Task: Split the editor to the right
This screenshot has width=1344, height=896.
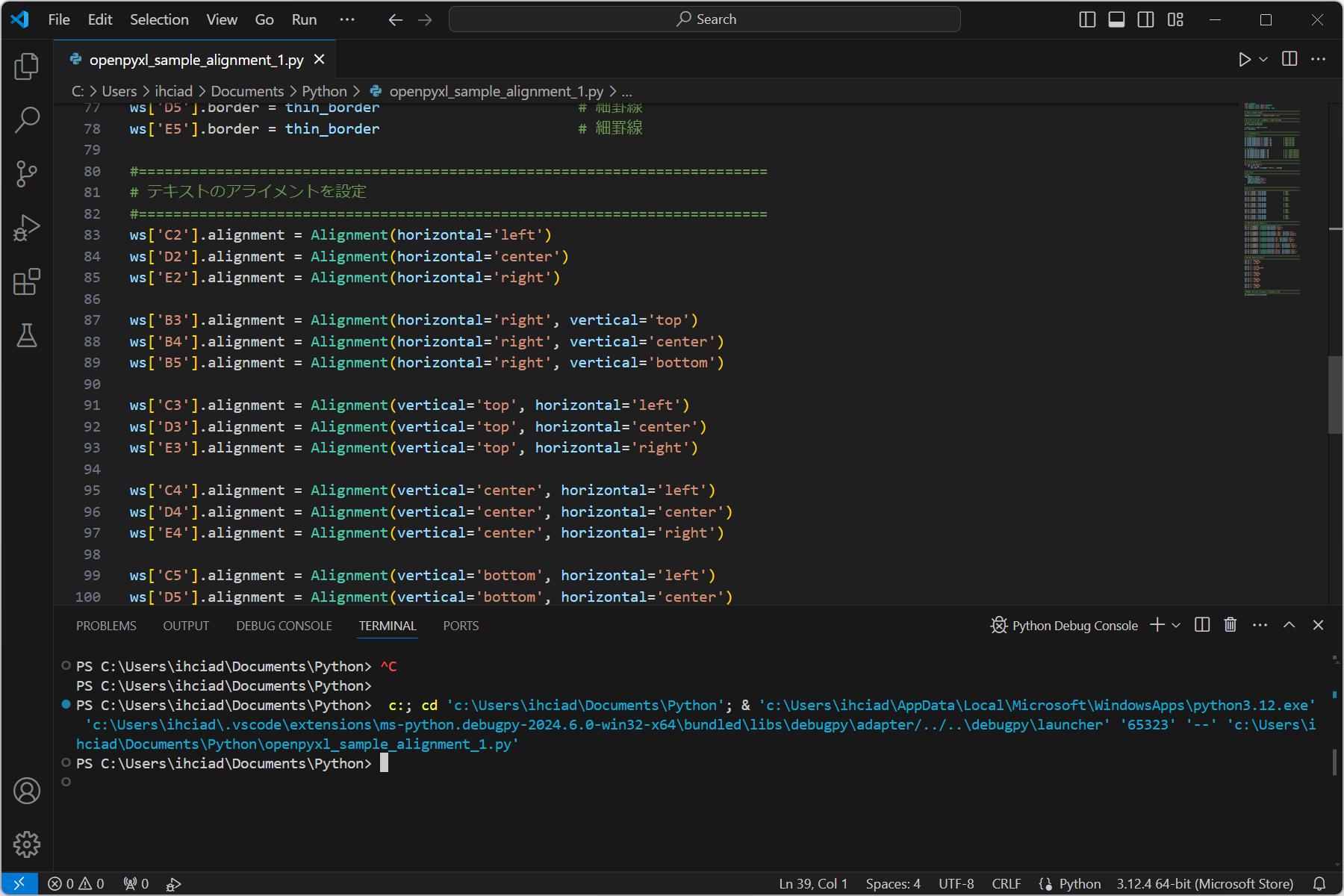Action: [x=1289, y=59]
